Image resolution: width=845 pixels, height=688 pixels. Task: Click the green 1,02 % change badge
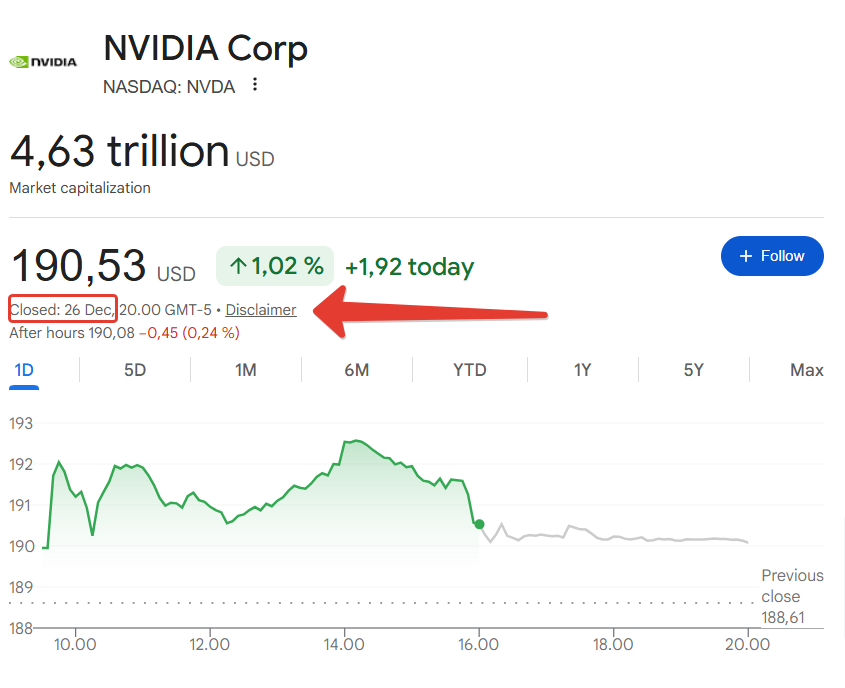pos(275,266)
